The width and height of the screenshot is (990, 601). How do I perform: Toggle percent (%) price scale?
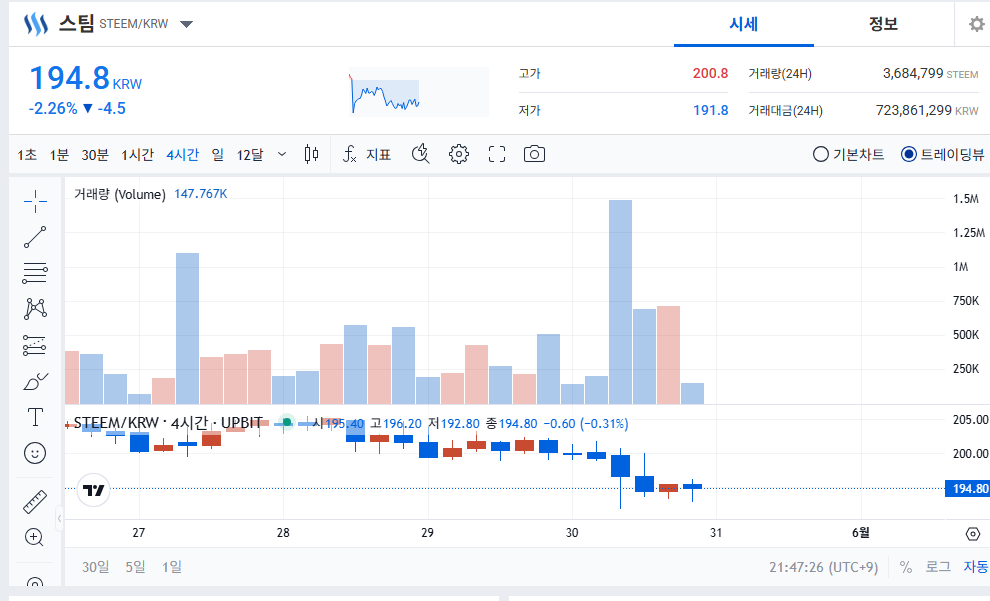click(x=905, y=567)
